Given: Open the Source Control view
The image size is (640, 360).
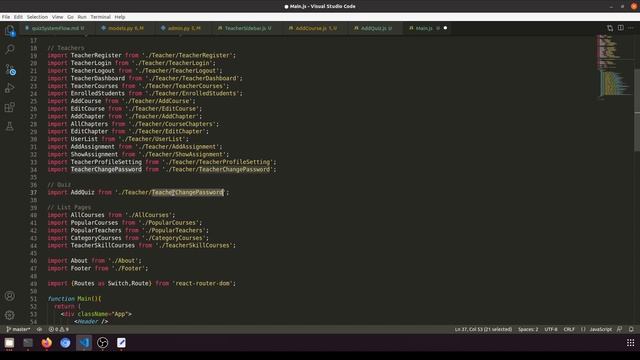Looking at the screenshot, I should click(10, 69).
